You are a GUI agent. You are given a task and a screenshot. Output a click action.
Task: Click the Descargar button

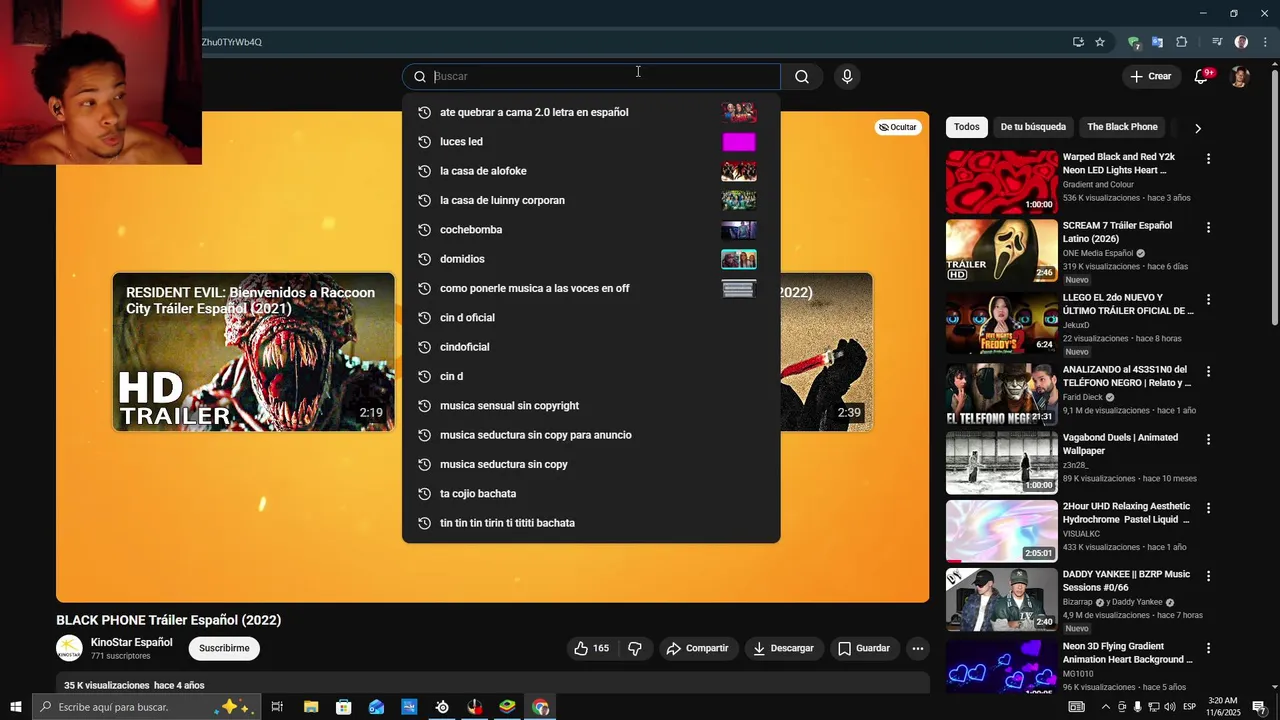(783, 648)
